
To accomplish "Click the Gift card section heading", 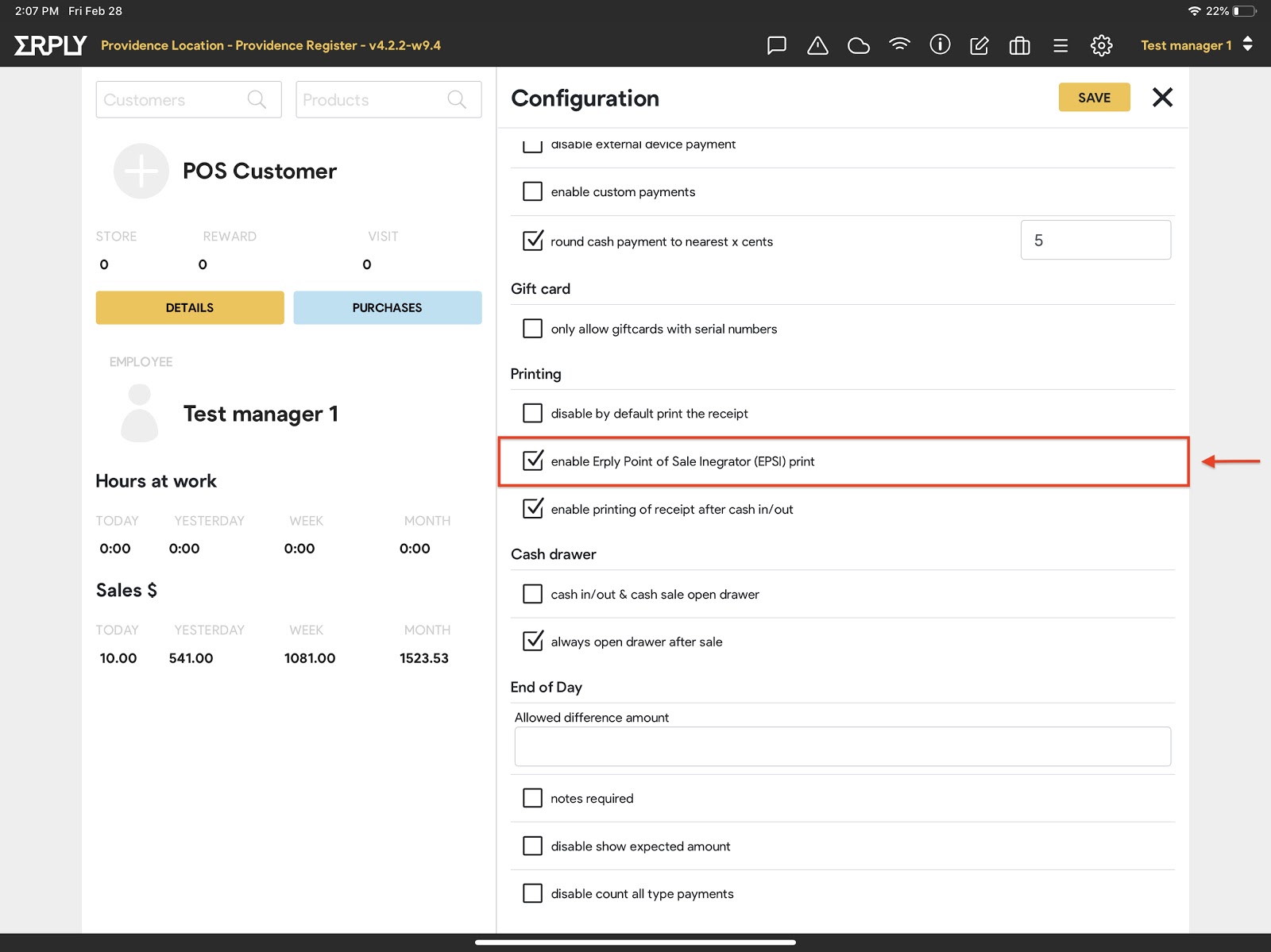I will click(540, 289).
